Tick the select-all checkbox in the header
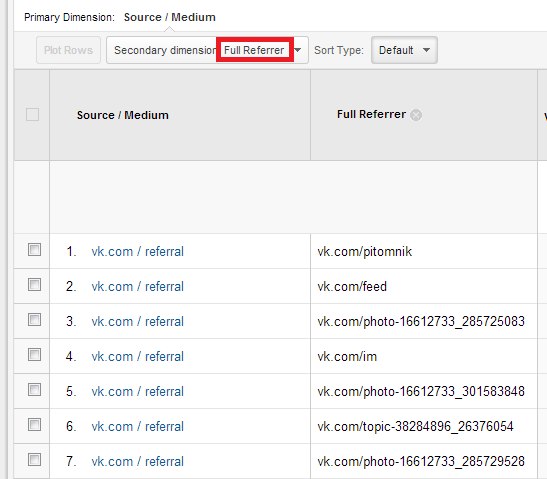This screenshot has height=479, width=547. 32,114
